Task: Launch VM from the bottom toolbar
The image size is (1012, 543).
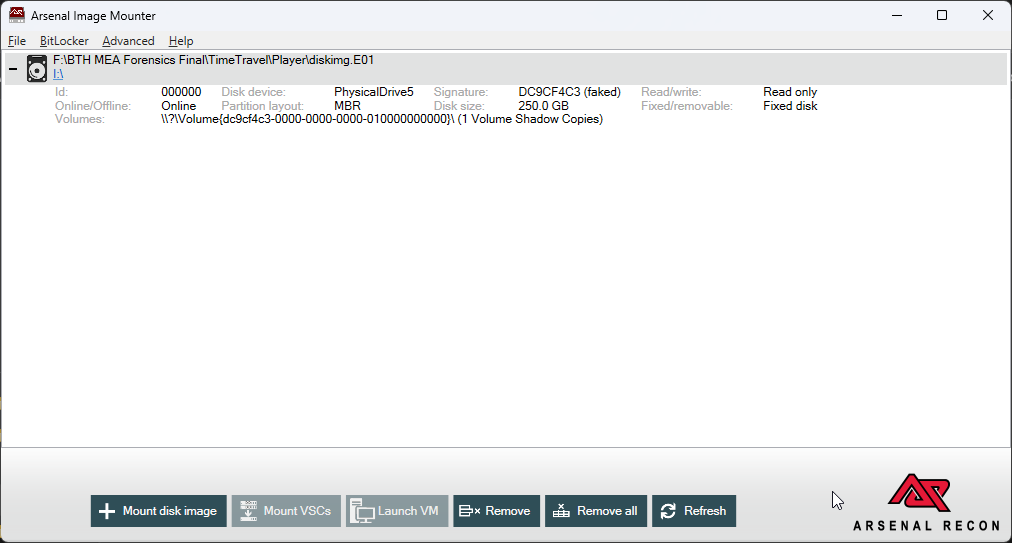Action: tap(397, 511)
